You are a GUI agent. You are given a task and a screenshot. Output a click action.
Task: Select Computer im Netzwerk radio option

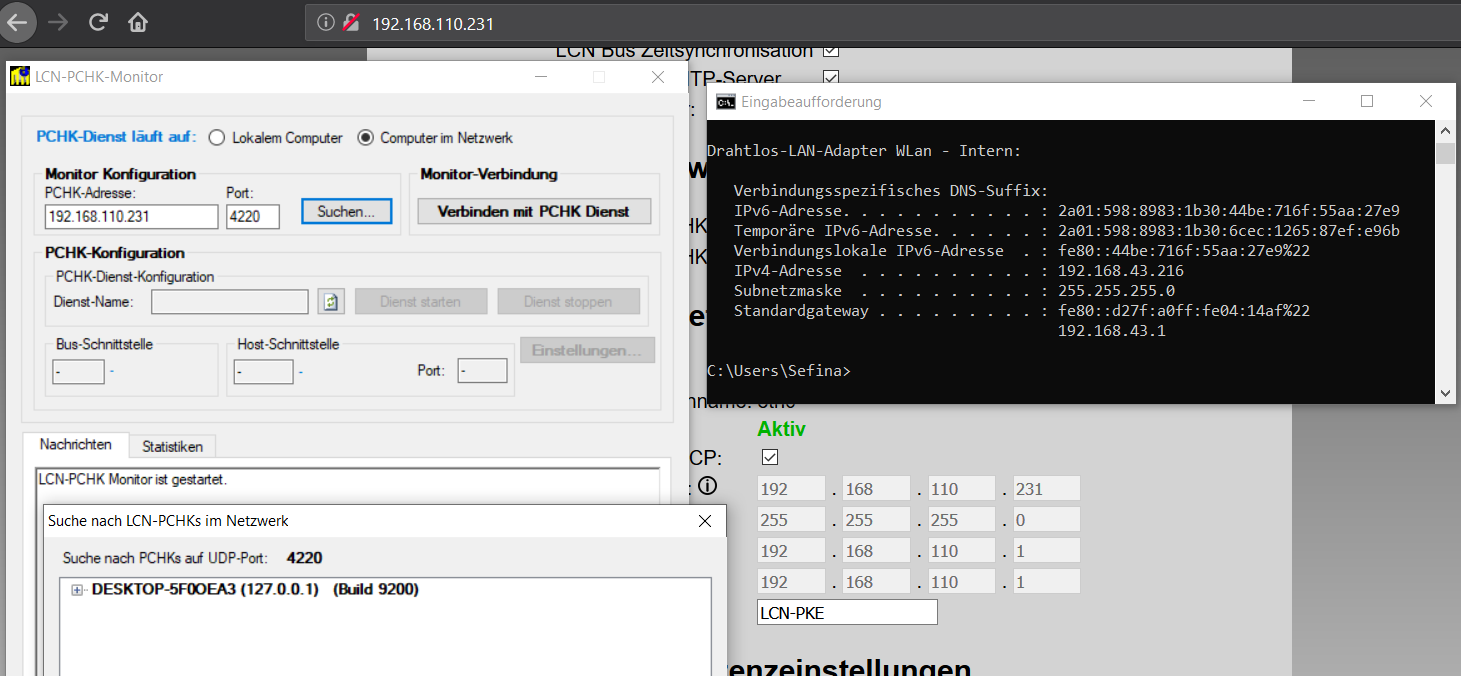tap(366, 138)
